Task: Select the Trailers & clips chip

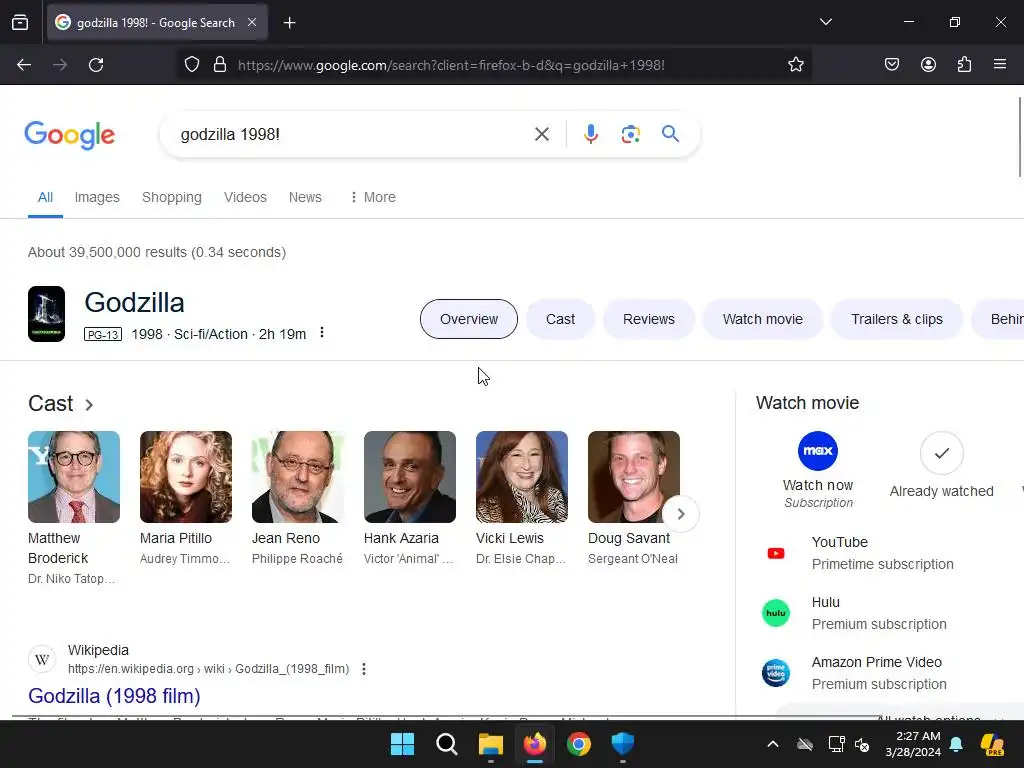Action: 897,319
